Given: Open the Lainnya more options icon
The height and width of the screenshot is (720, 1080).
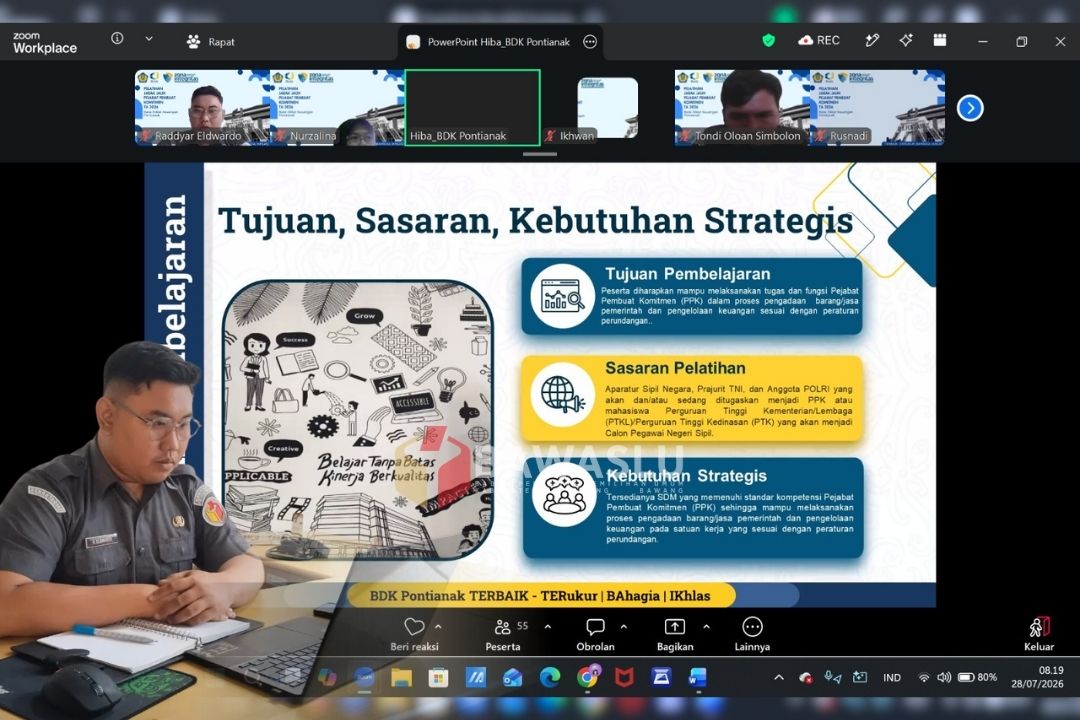Looking at the screenshot, I should (752, 626).
